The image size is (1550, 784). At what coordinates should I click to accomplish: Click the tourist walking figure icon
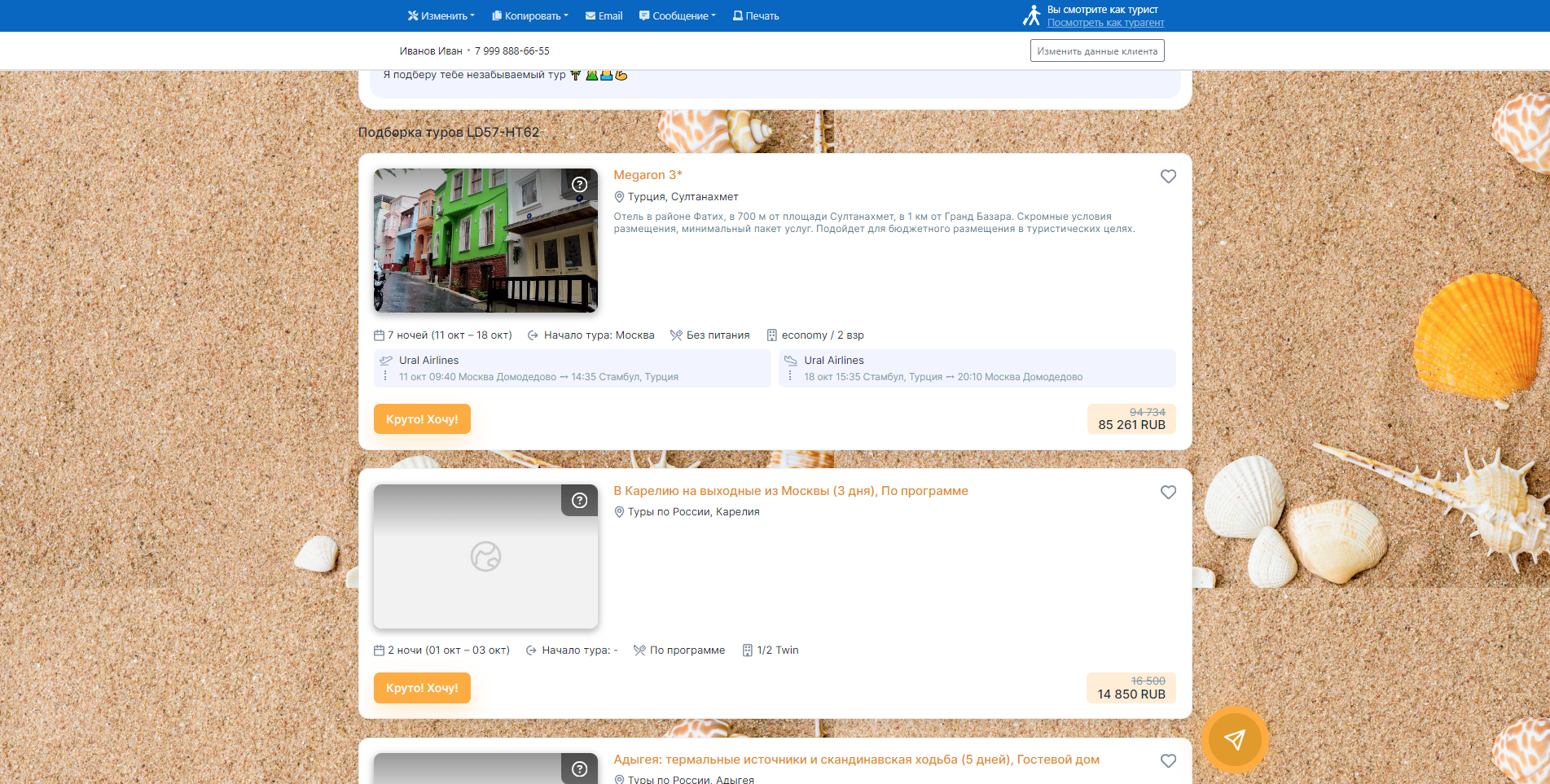(x=1032, y=15)
